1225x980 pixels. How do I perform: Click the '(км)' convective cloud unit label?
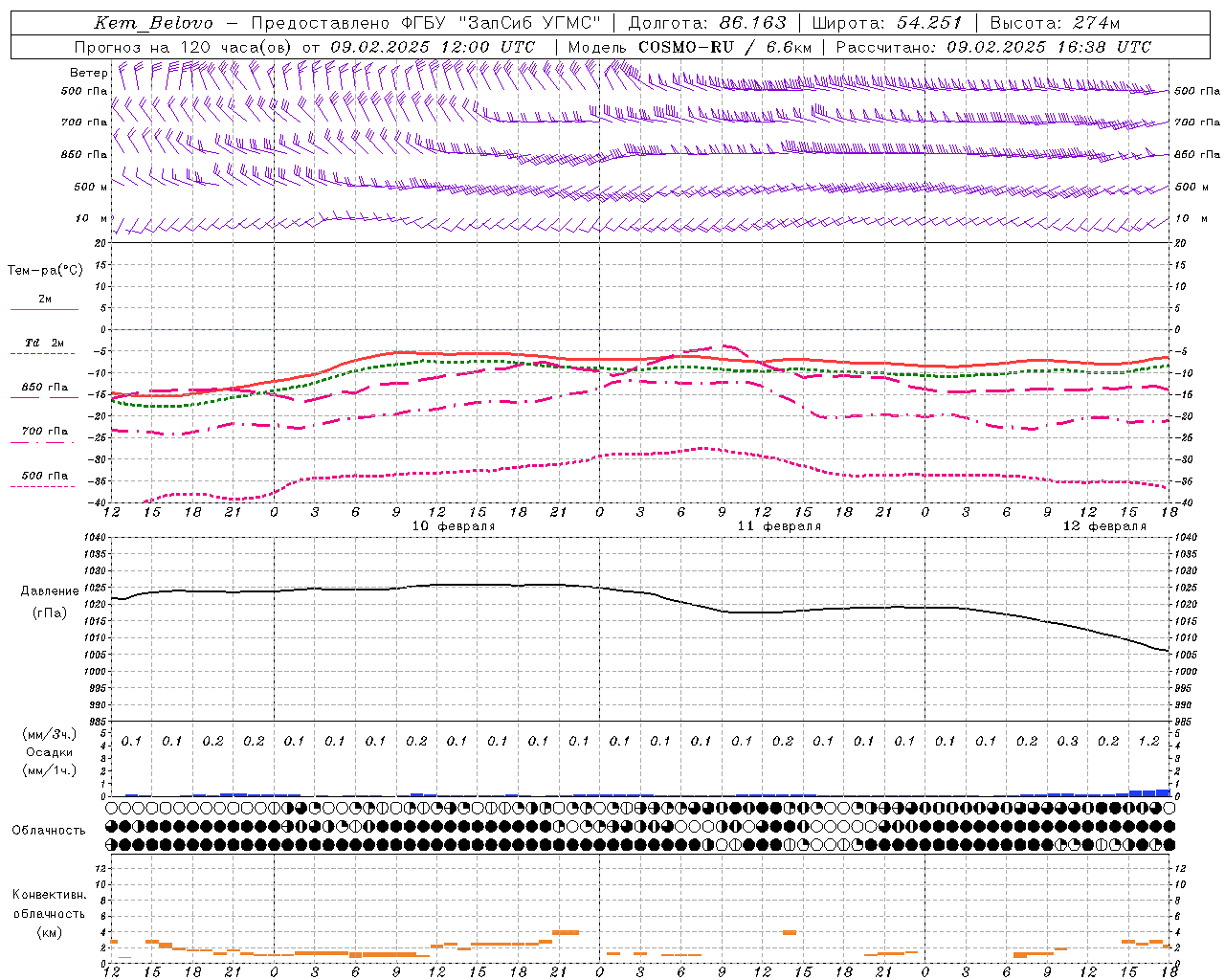coord(49,932)
